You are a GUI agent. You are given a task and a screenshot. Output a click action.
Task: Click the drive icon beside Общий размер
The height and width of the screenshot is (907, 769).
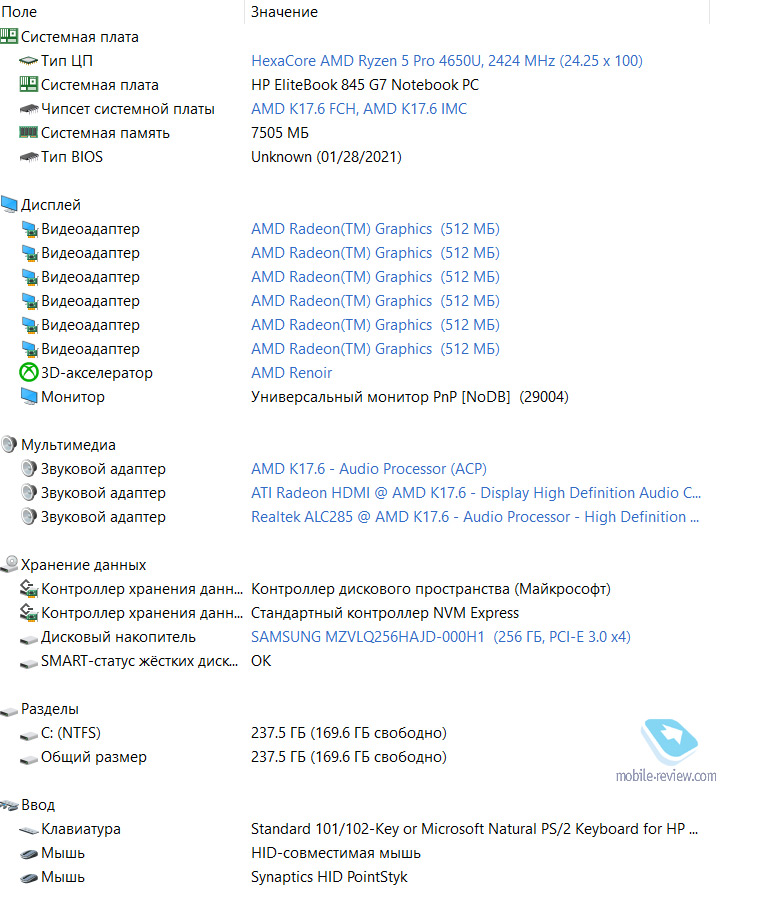pos(29,759)
